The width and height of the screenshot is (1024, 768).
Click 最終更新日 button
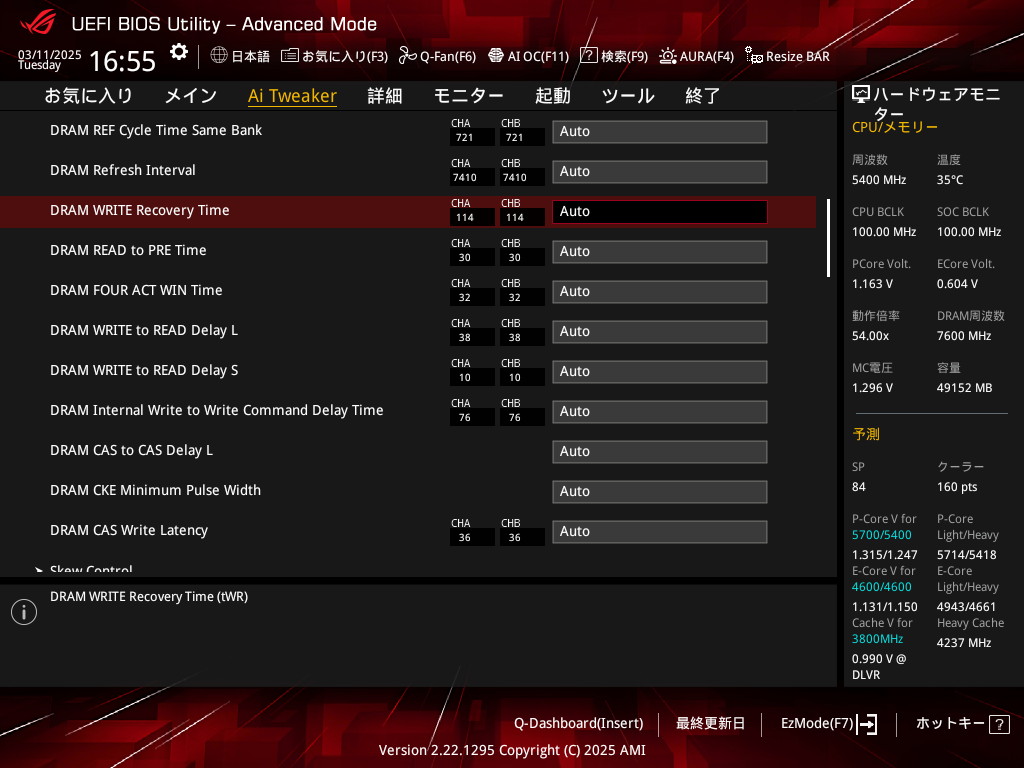(710, 724)
